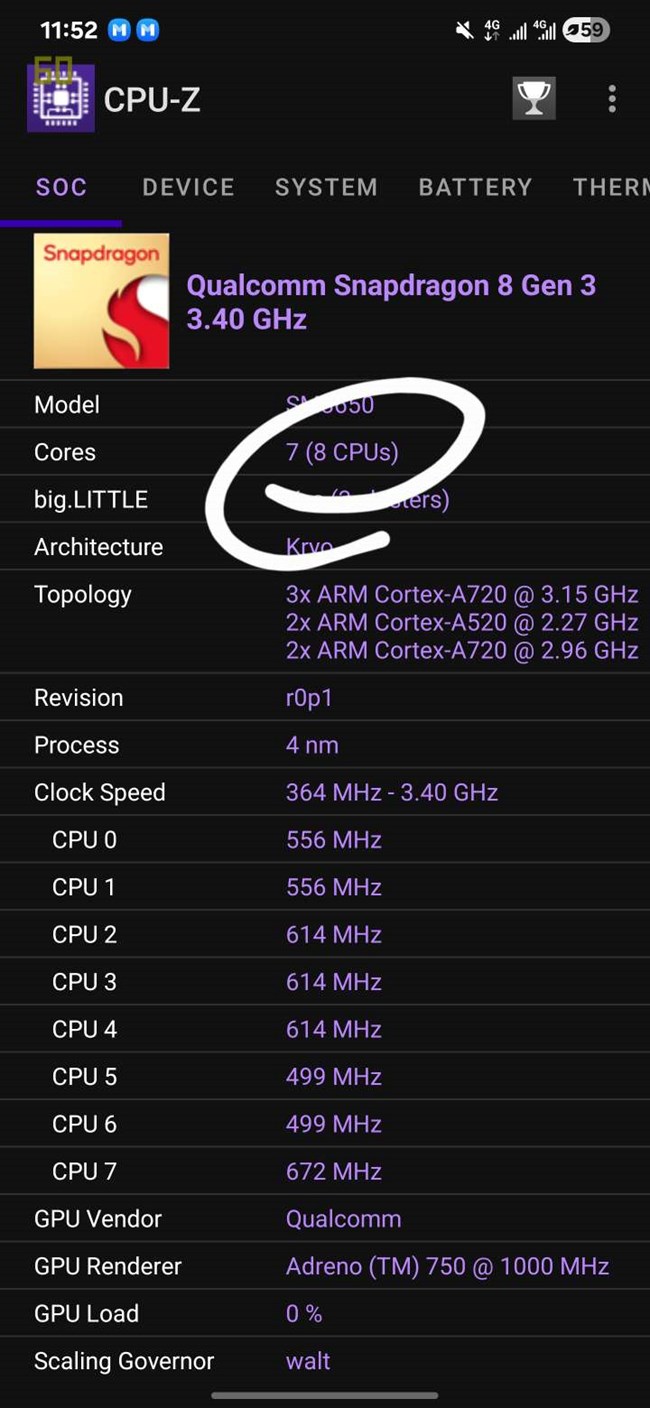Tap the CPU-Z app logo icon
Viewport: 650px width, 1408px height.
pyautogui.click(x=61, y=98)
